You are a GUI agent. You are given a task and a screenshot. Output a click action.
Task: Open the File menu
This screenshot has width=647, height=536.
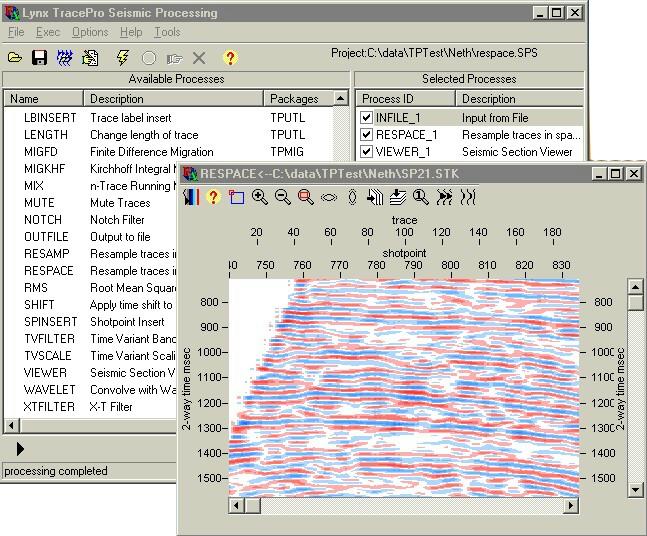(16, 32)
